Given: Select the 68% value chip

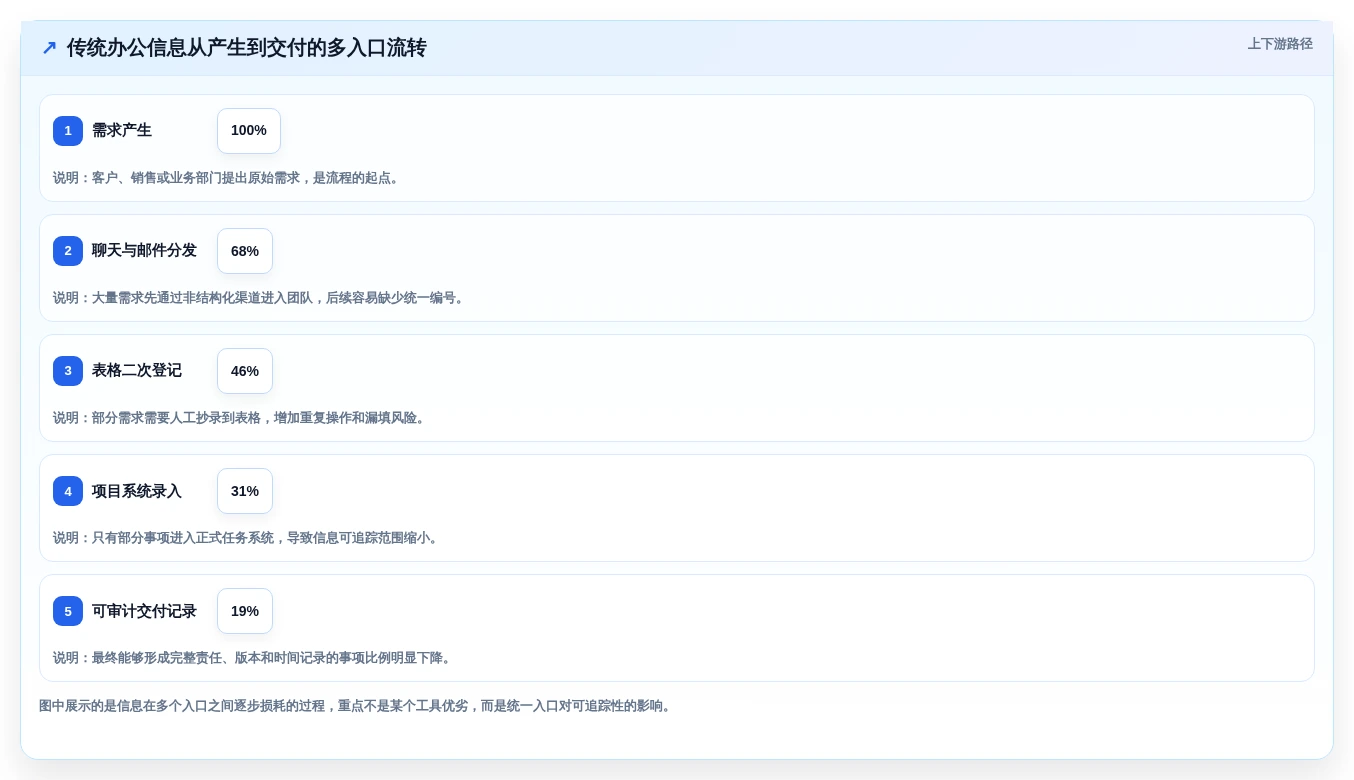Looking at the screenshot, I should click(x=245, y=251).
